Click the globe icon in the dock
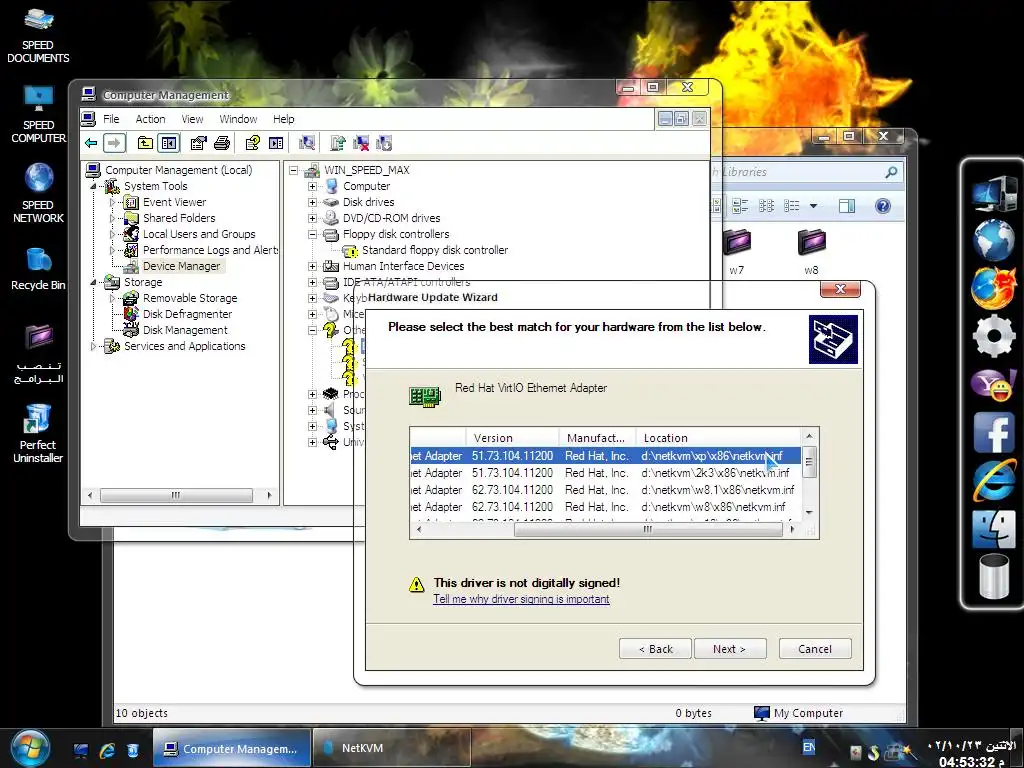Screen dimensions: 1024x768 coord(993,240)
